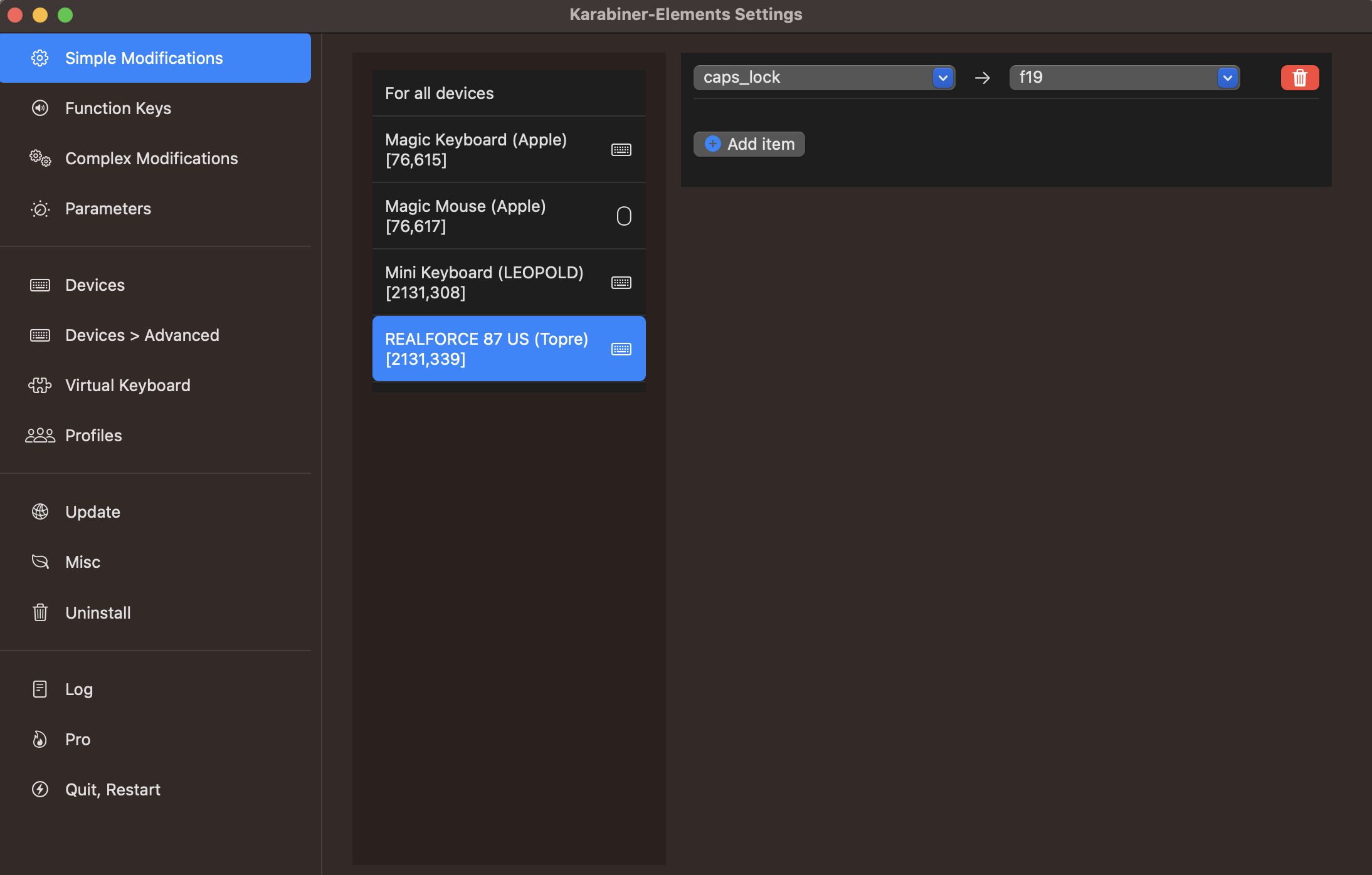This screenshot has width=1372, height=875.
Task: Open the Log page
Action: click(79, 689)
